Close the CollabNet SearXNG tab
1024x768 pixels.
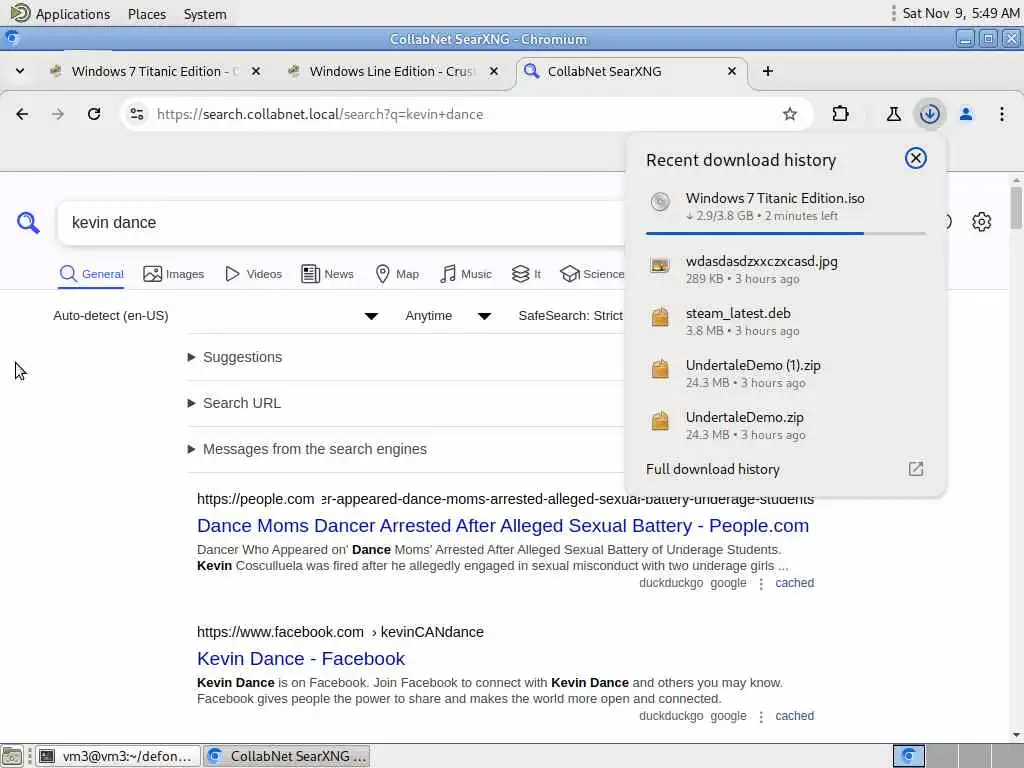pos(732,71)
